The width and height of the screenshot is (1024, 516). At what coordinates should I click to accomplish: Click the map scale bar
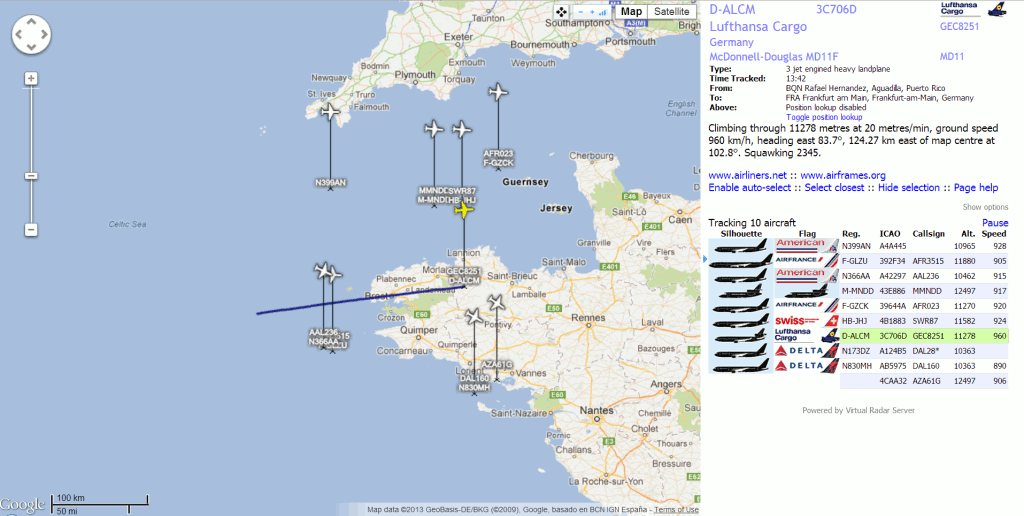[x=100, y=502]
